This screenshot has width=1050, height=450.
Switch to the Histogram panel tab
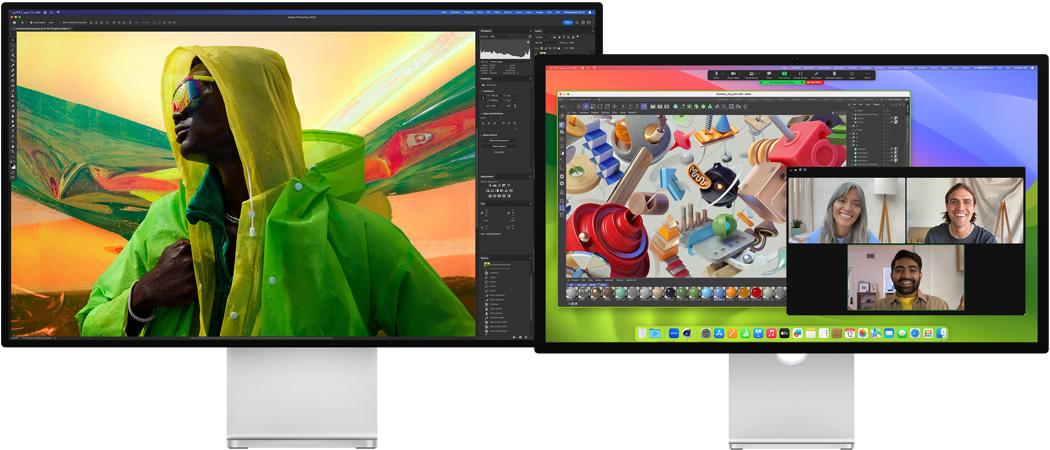487,31
